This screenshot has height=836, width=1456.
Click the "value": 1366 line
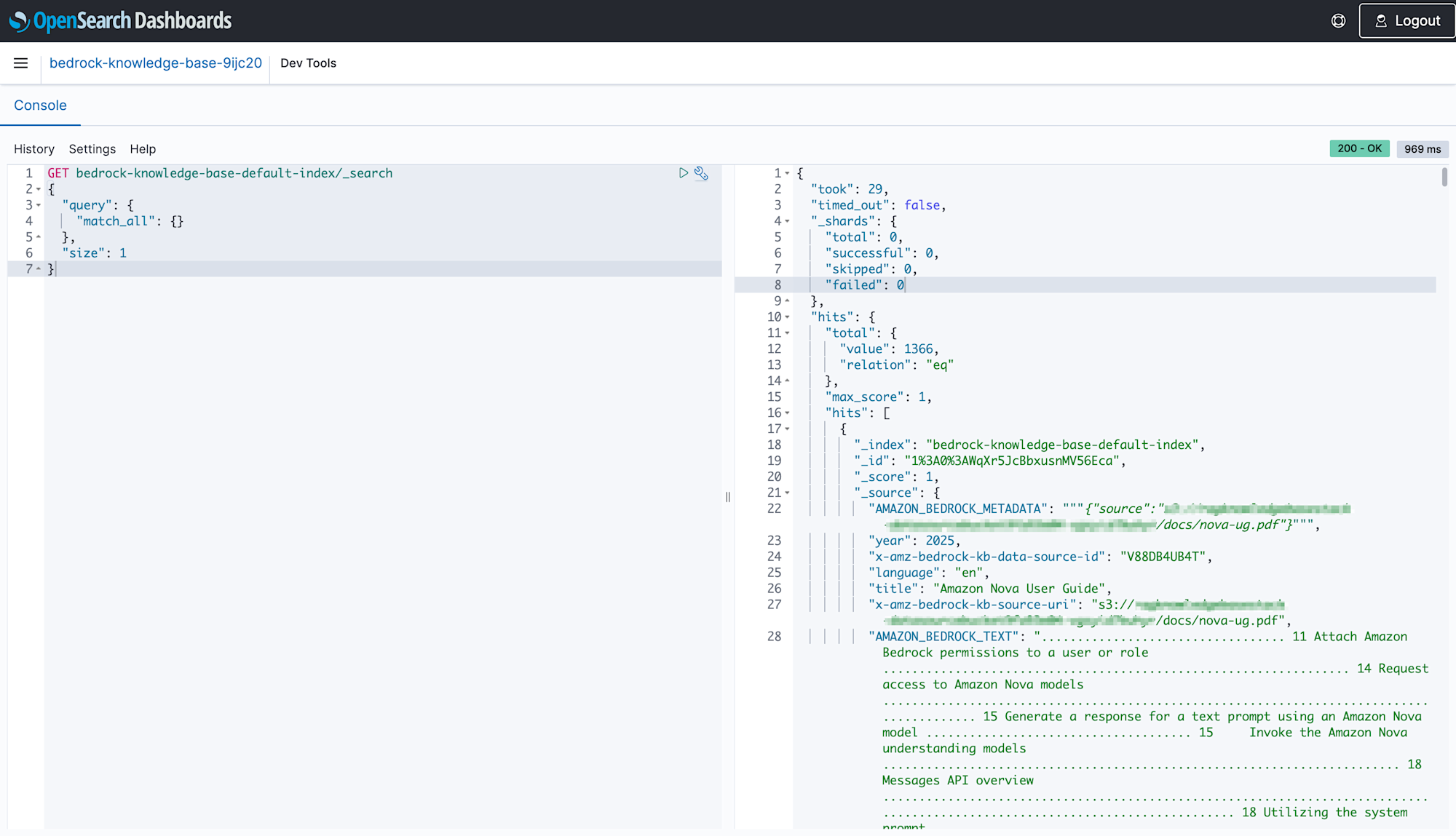tap(889, 349)
